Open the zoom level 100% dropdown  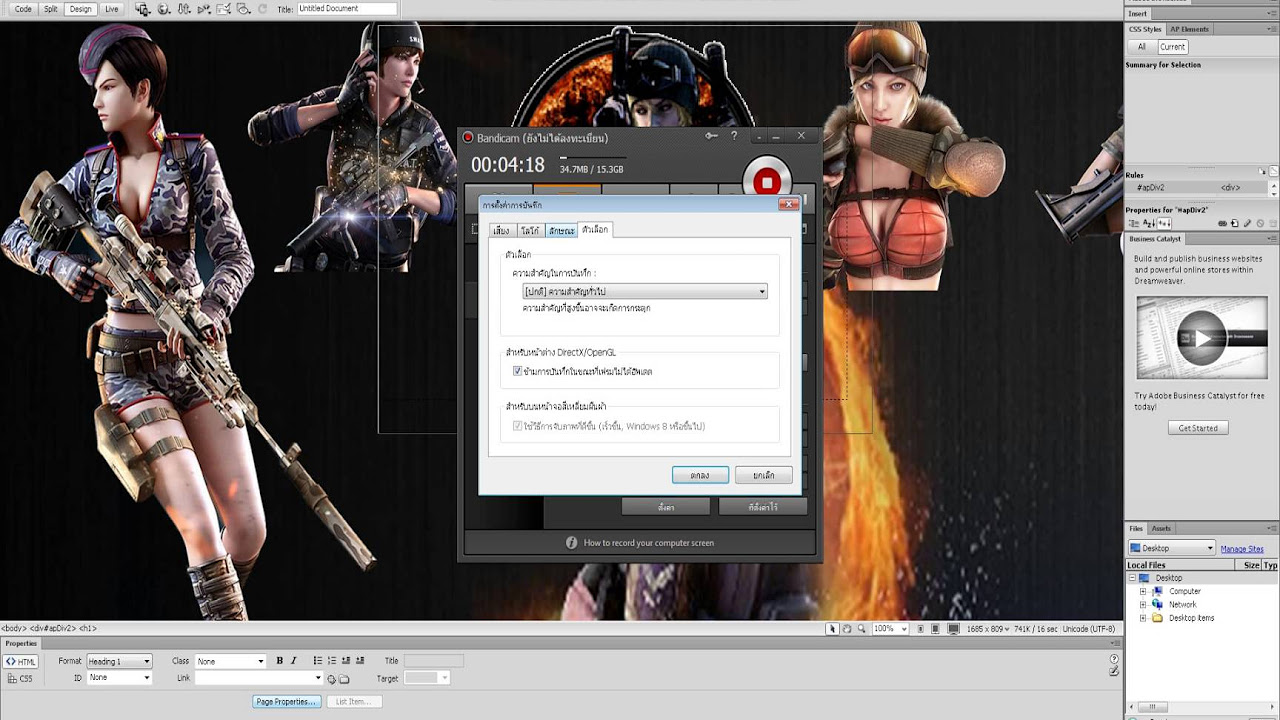click(x=889, y=629)
